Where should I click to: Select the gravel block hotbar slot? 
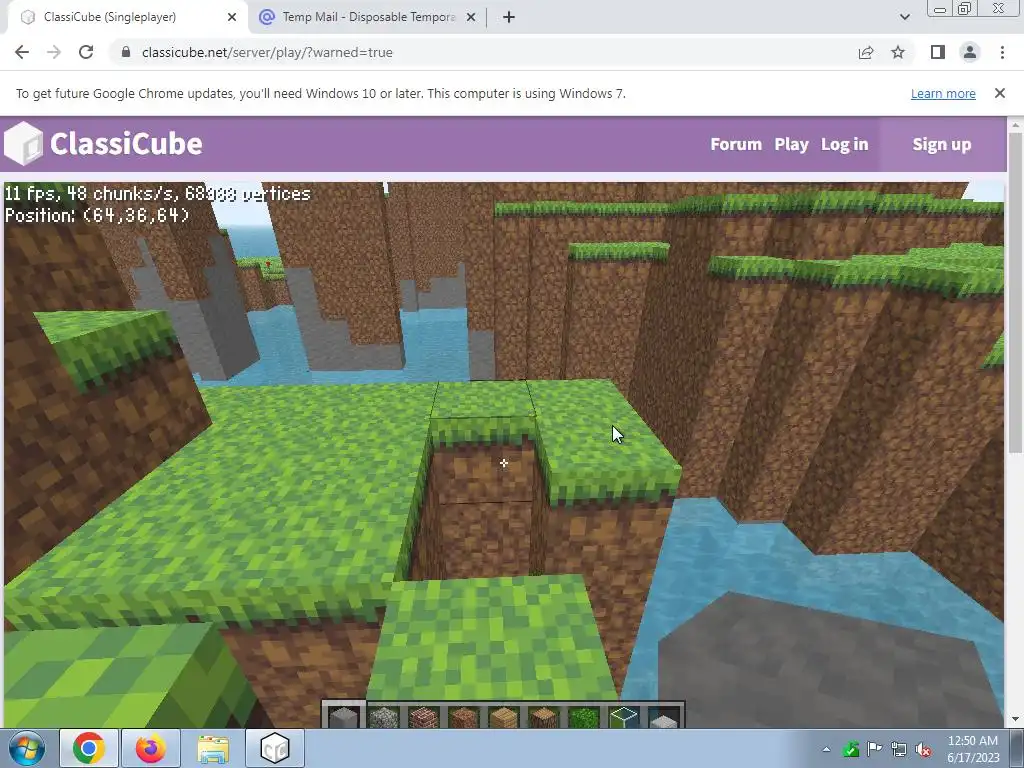(x=383, y=717)
